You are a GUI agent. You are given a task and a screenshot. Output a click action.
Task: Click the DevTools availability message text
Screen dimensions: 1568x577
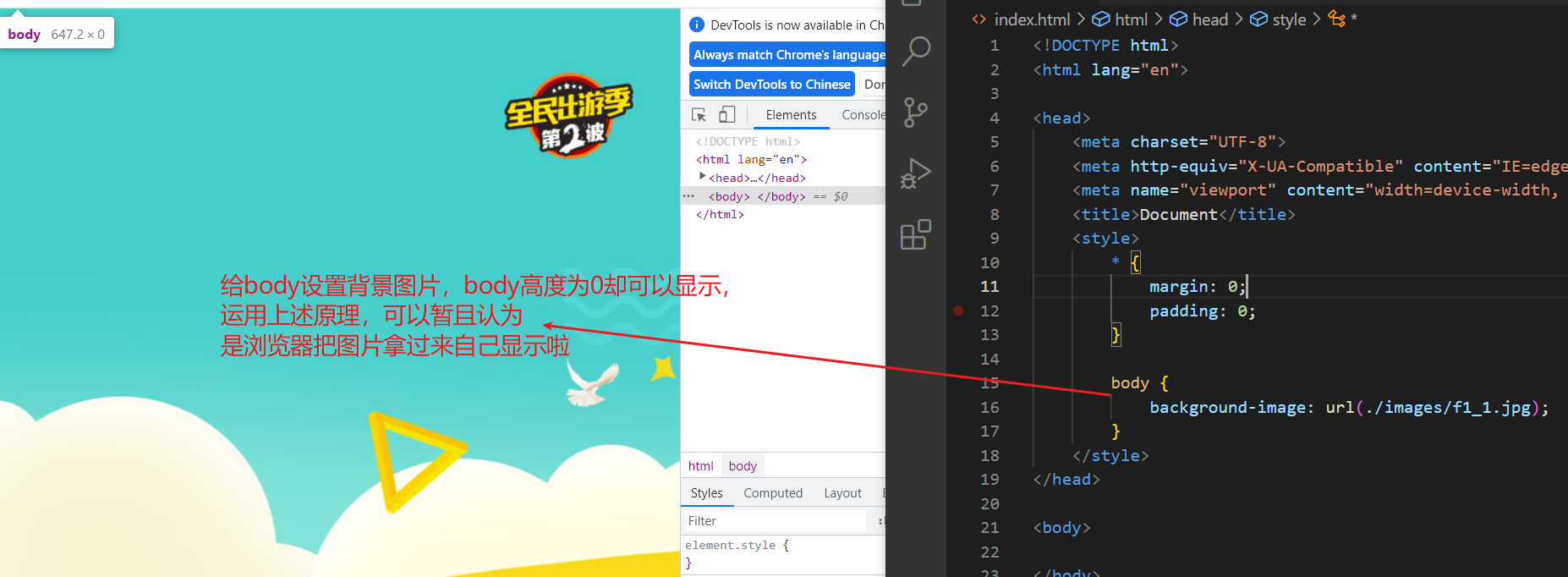[x=798, y=25]
